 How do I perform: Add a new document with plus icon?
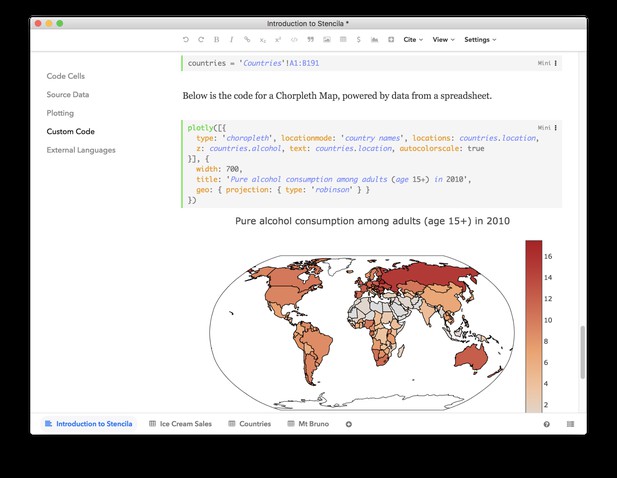tap(349, 424)
